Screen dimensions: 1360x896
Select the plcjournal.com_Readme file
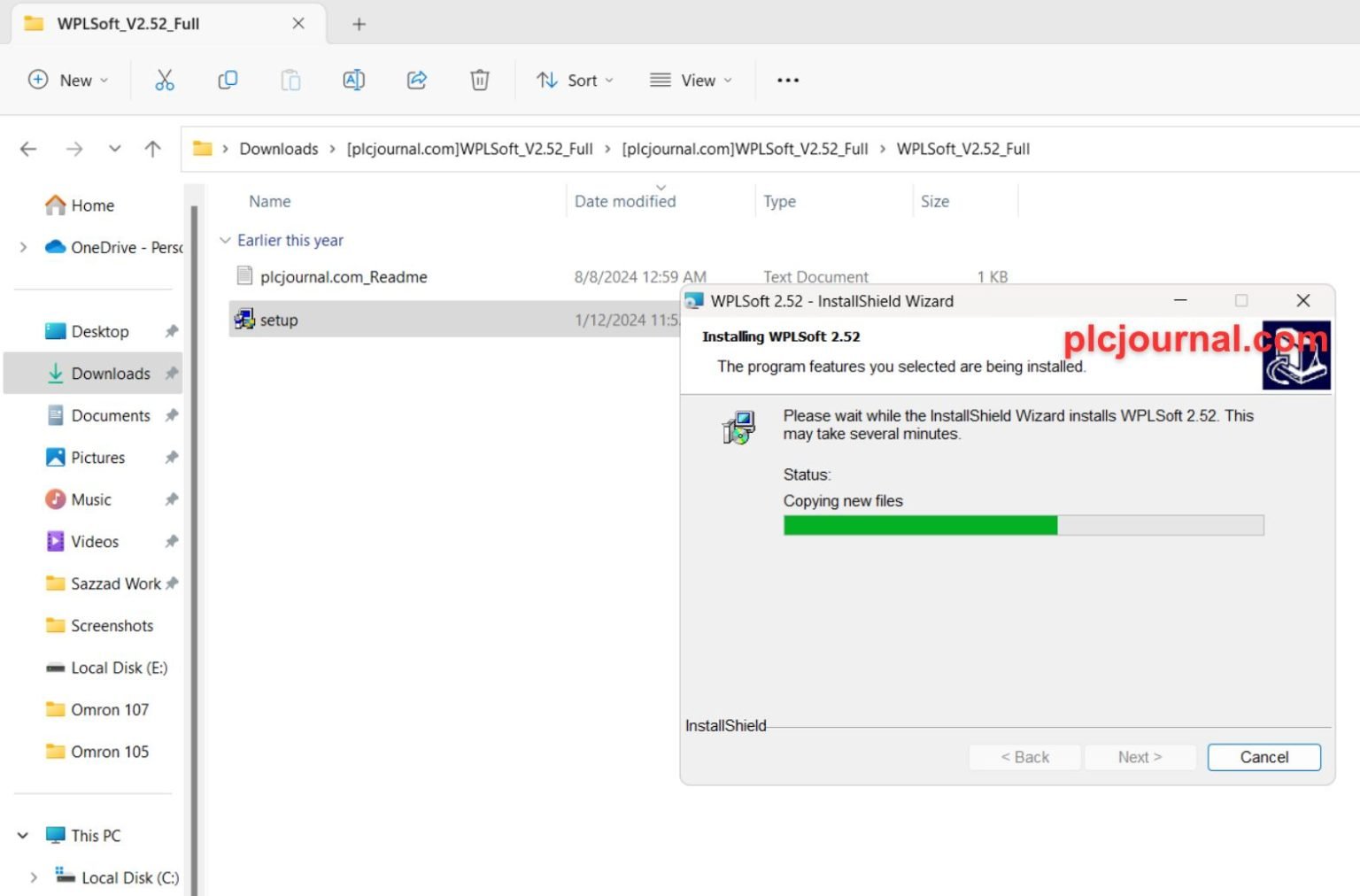click(x=343, y=277)
